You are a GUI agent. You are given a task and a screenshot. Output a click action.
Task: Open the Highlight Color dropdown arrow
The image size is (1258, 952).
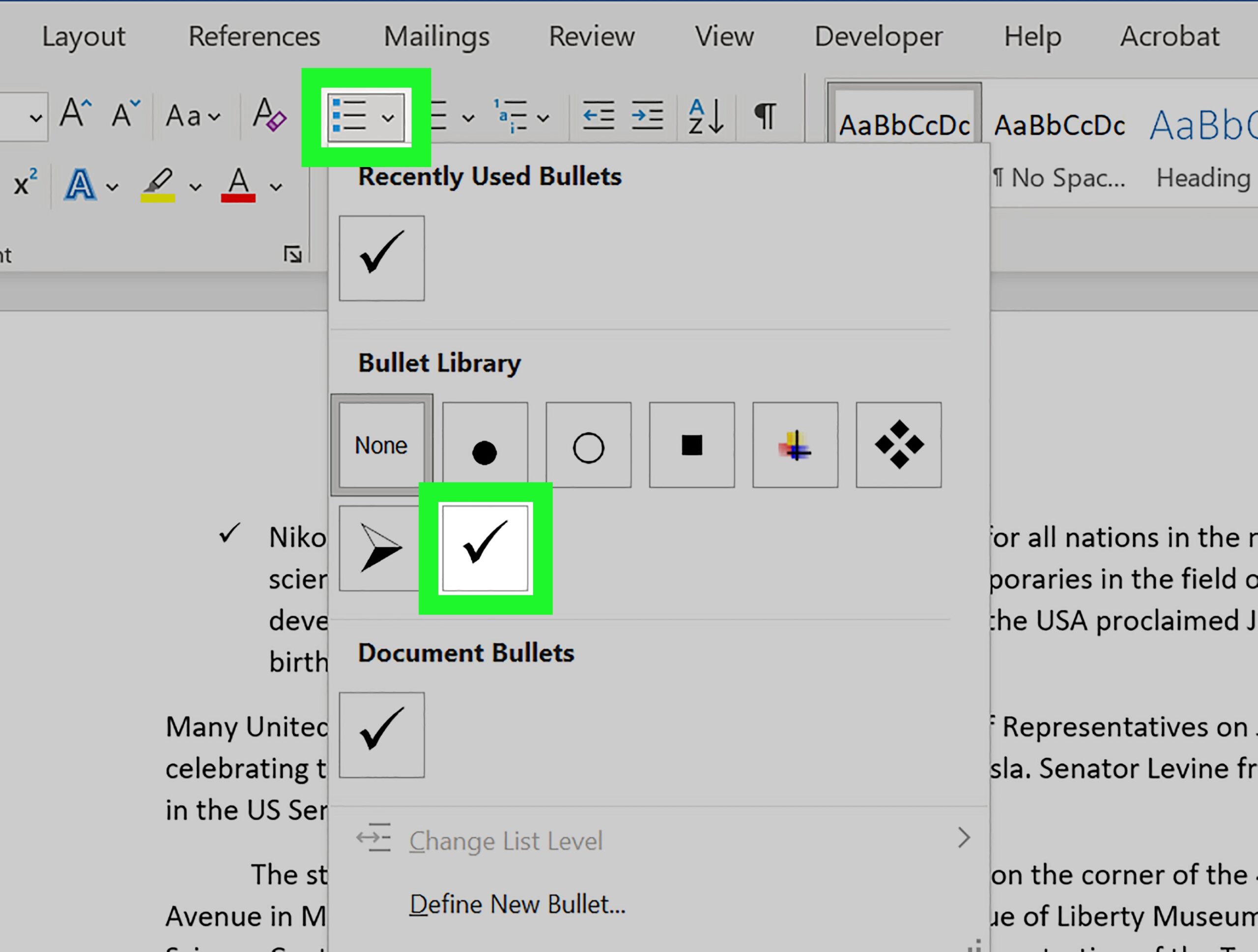pyautogui.click(x=196, y=187)
